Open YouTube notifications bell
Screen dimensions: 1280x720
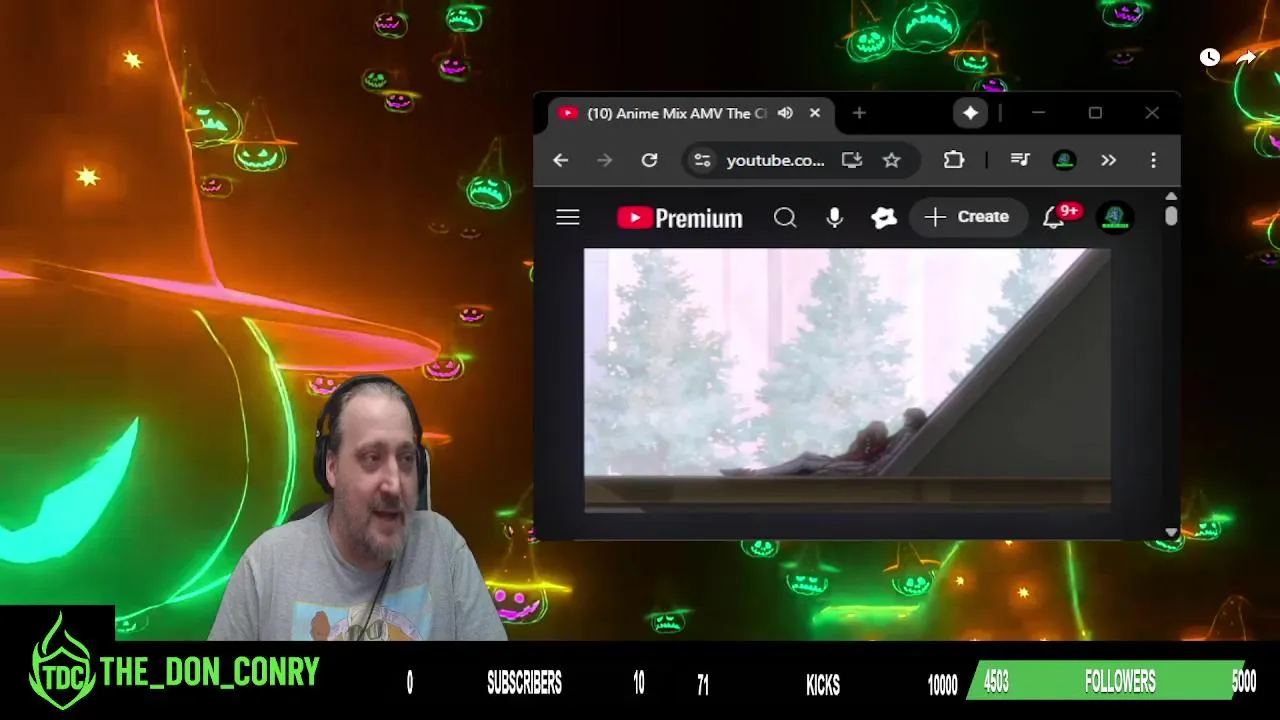[x=1054, y=217]
